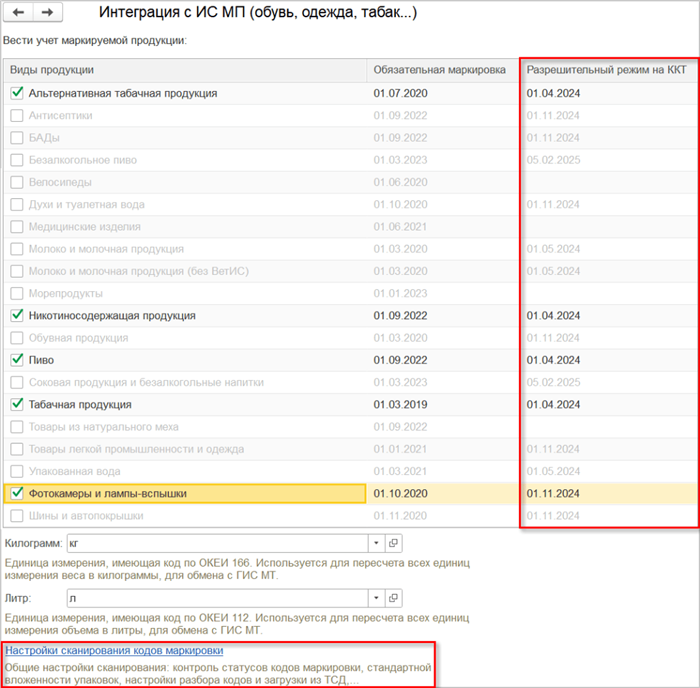Uncheck the Пиво checkbox
The height and width of the screenshot is (688, 700).
pos(17,360)
